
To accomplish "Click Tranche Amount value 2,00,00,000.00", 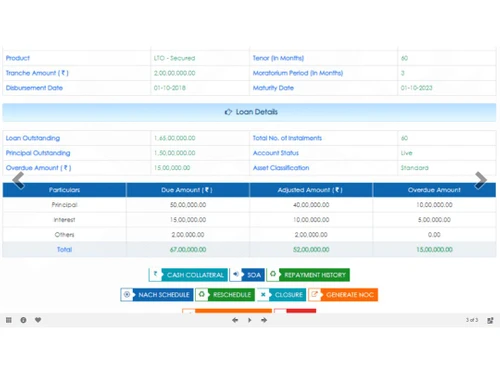I will point(175,73).
